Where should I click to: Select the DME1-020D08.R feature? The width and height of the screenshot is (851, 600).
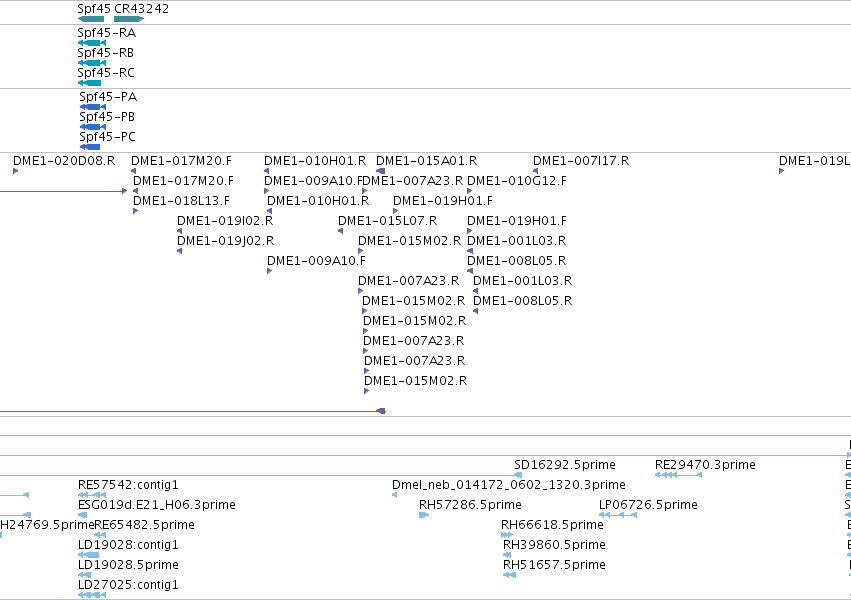16,171
